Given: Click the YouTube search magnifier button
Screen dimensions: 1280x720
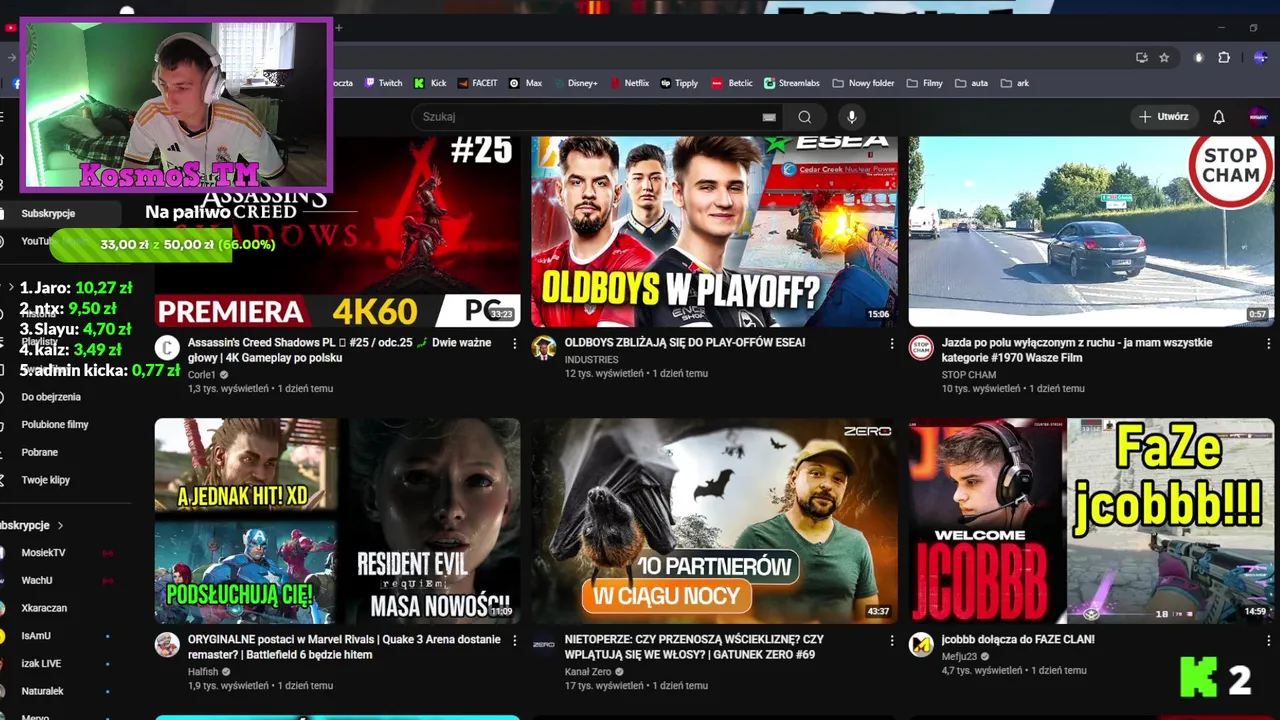Looking at the screenshot, I should click(x=805, y=117).
